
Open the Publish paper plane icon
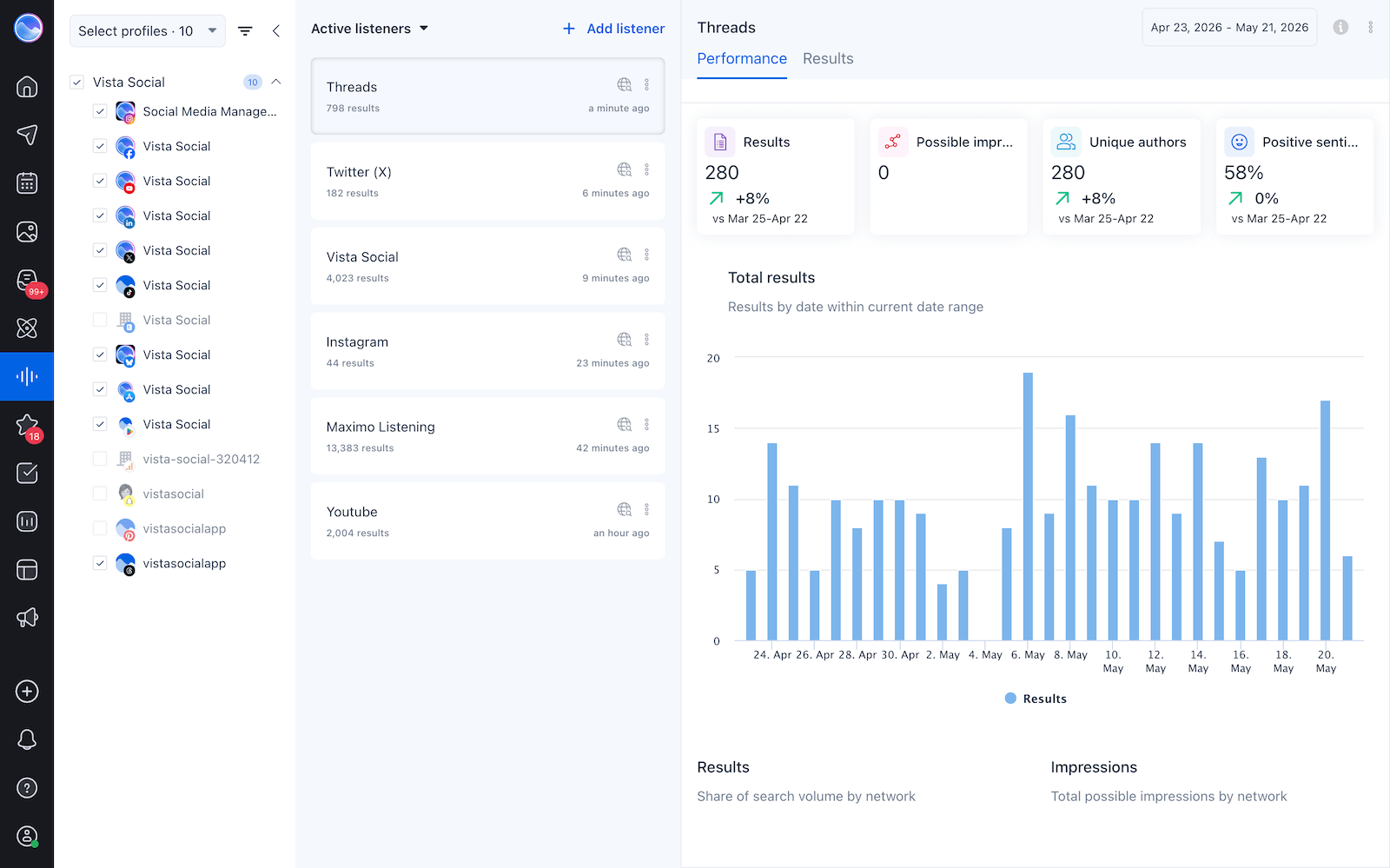pyautogui.click(x=27, y=135)
